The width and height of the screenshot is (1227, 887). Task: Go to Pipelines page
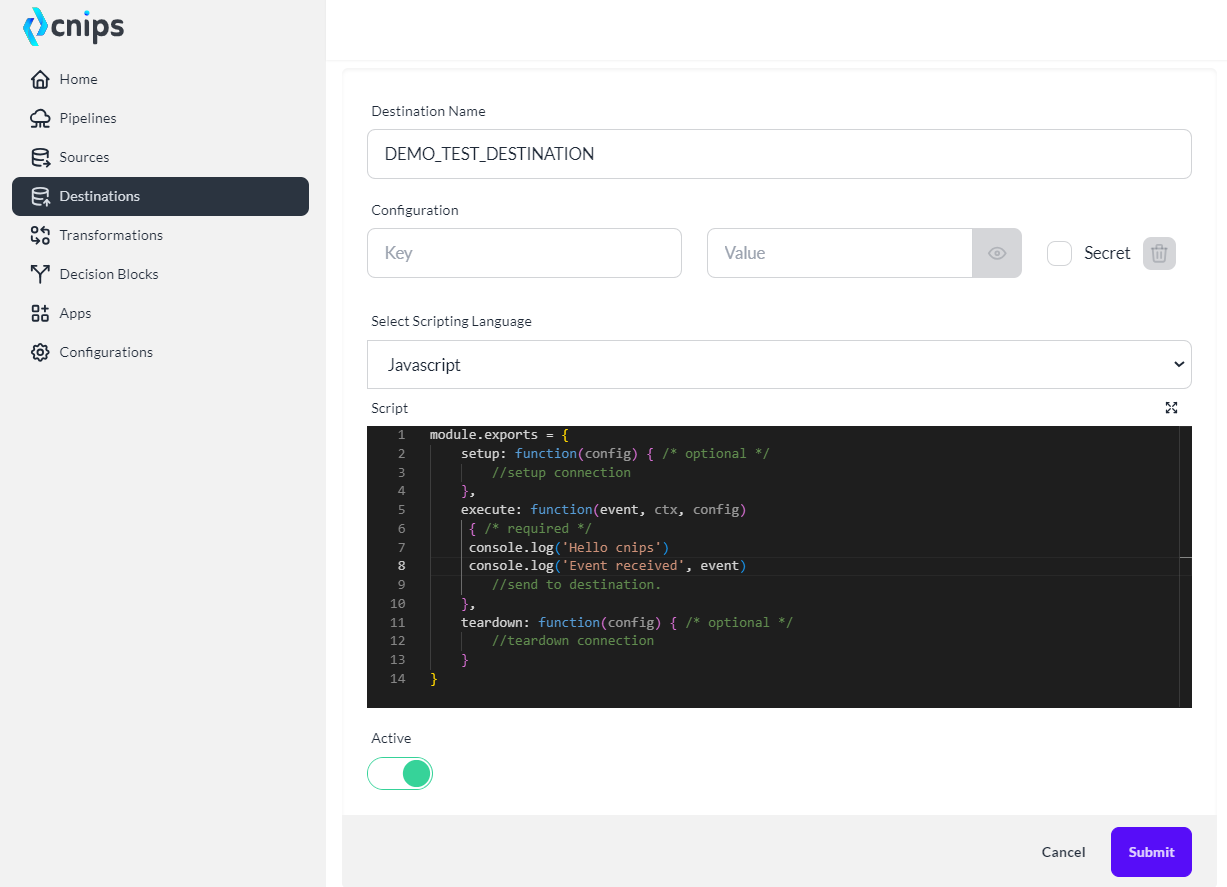click(x=160, y=118)
